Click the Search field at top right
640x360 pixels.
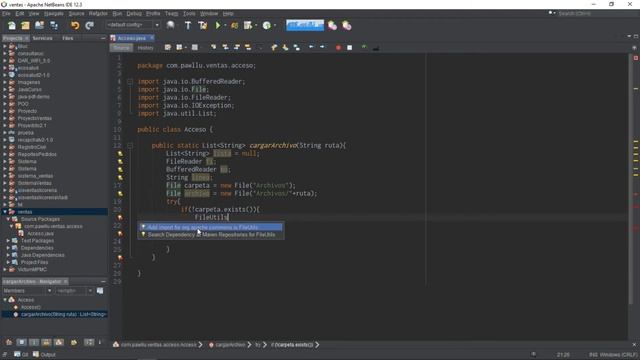[592, 13]
